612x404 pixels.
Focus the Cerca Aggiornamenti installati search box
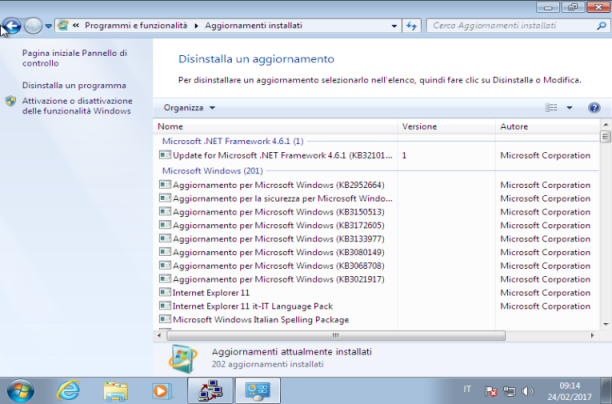point(511,26)
